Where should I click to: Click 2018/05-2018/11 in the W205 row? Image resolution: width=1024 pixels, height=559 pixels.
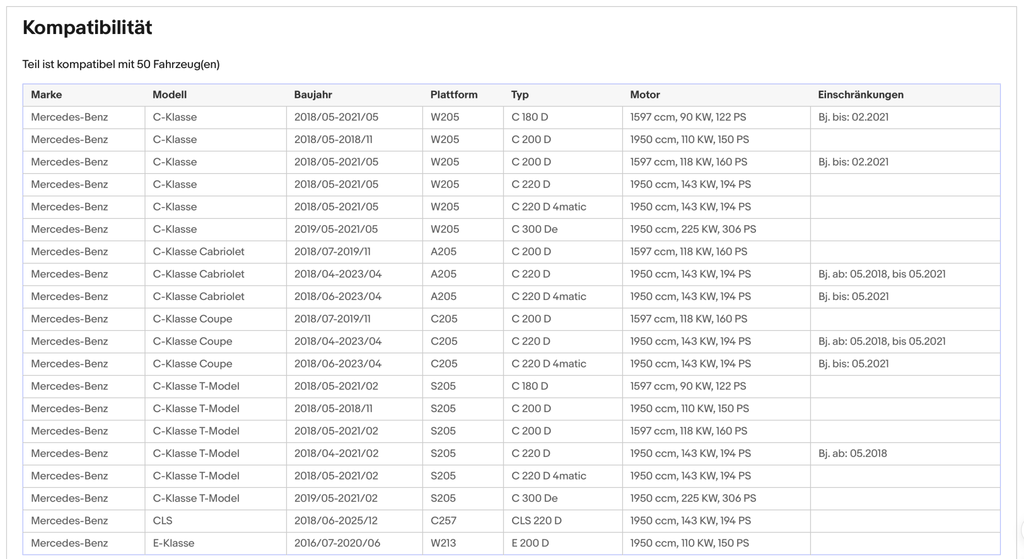[x=333, y=140]
